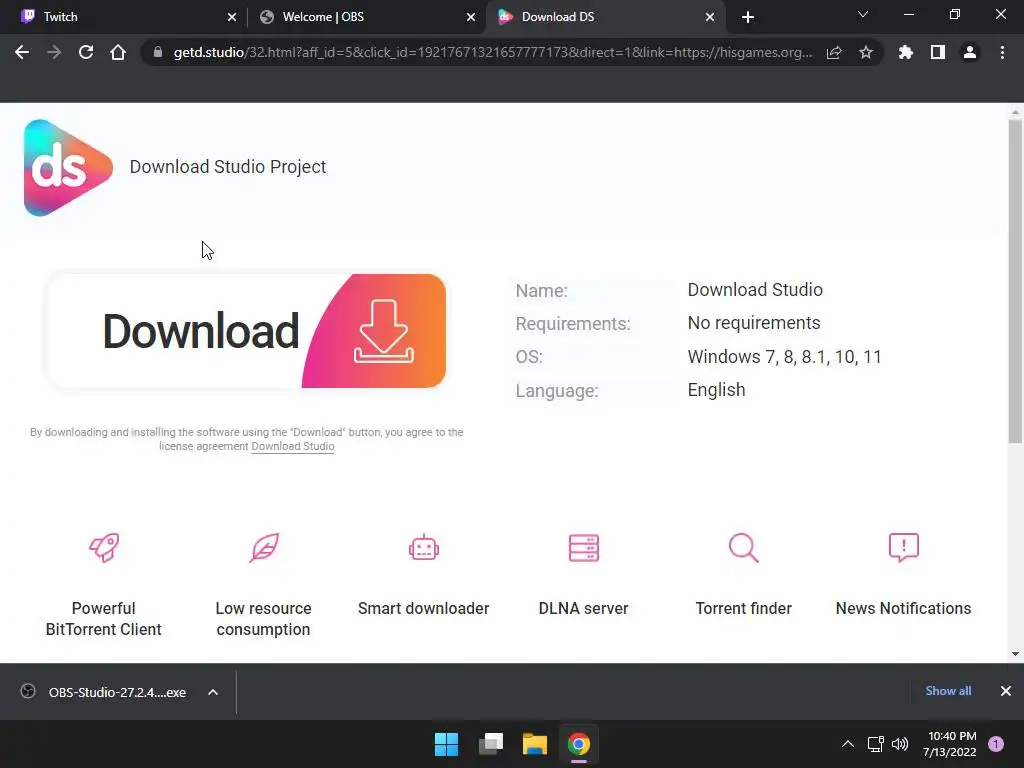Share this page icon in address bar
The height and width of the screenshot is (768, 1024).
coord(834,52)
